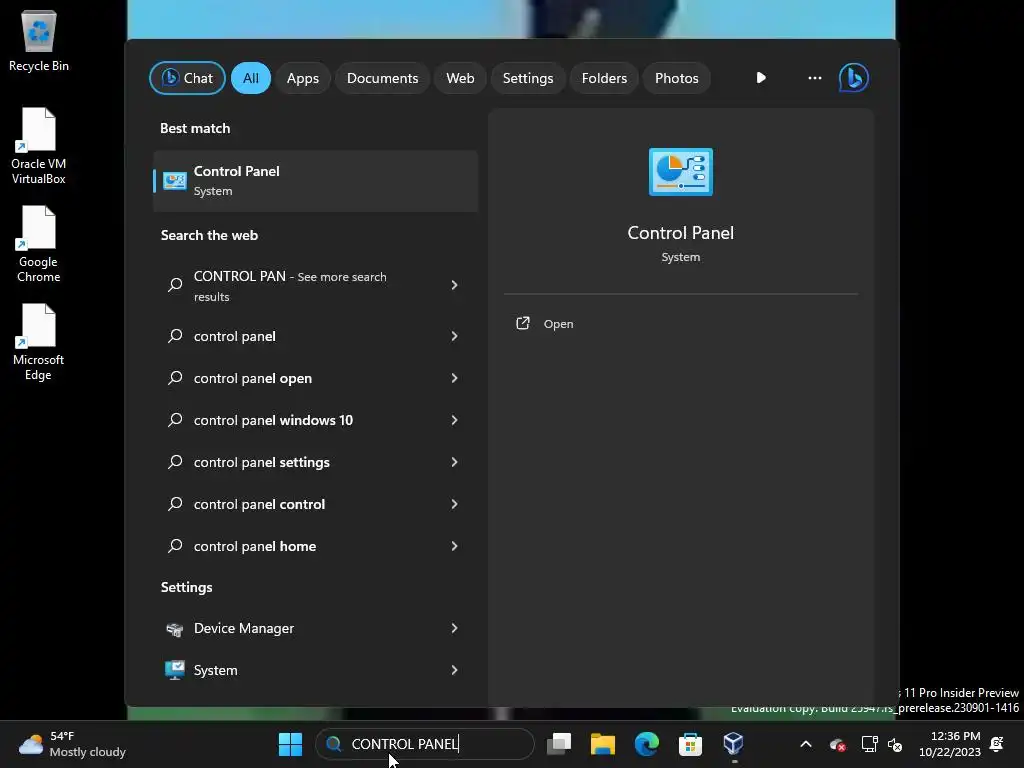Show hidden system tray icons
1024x768 pixels.
806,744
